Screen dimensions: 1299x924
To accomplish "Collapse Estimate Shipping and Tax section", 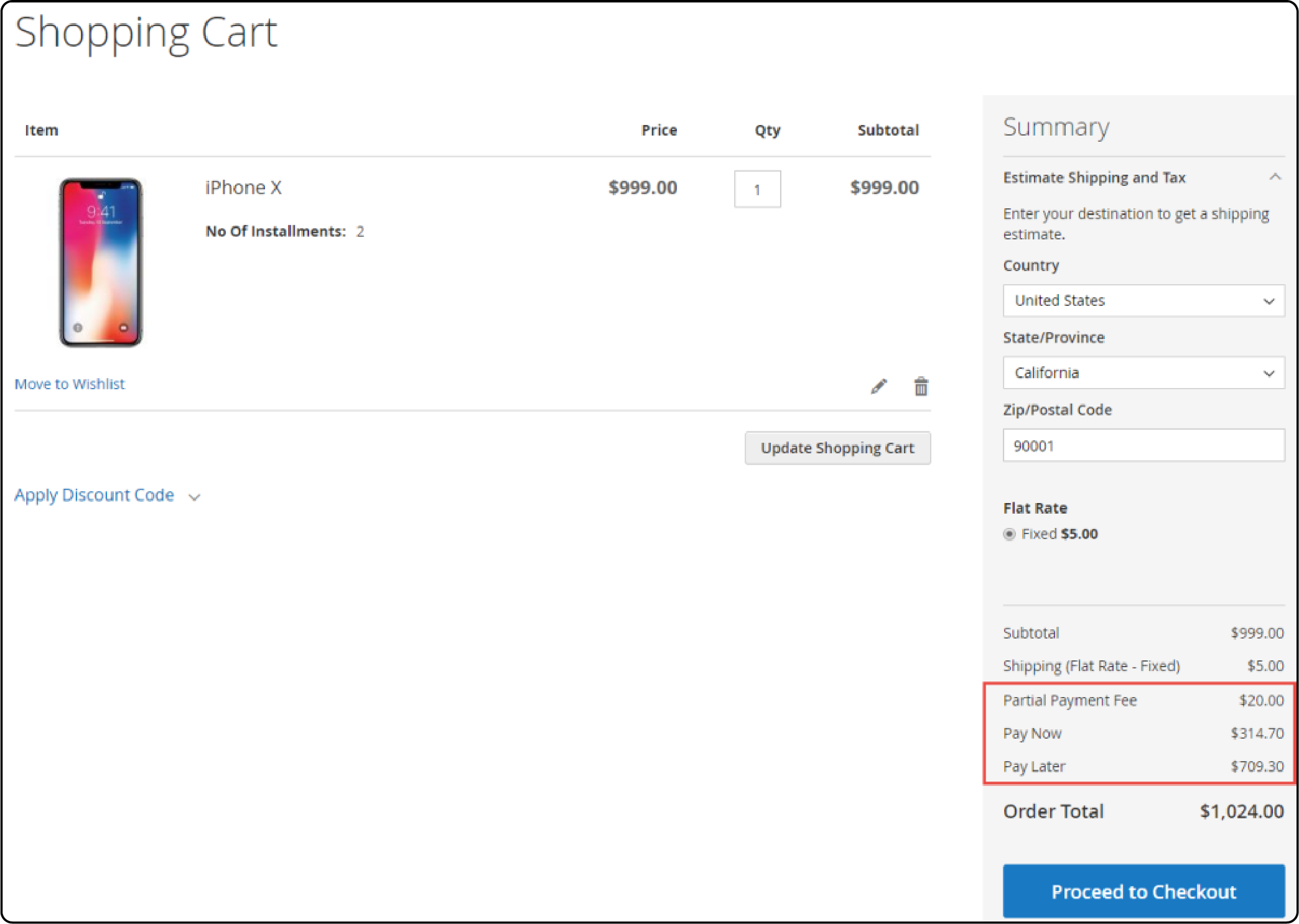I will click(1143, 177).
